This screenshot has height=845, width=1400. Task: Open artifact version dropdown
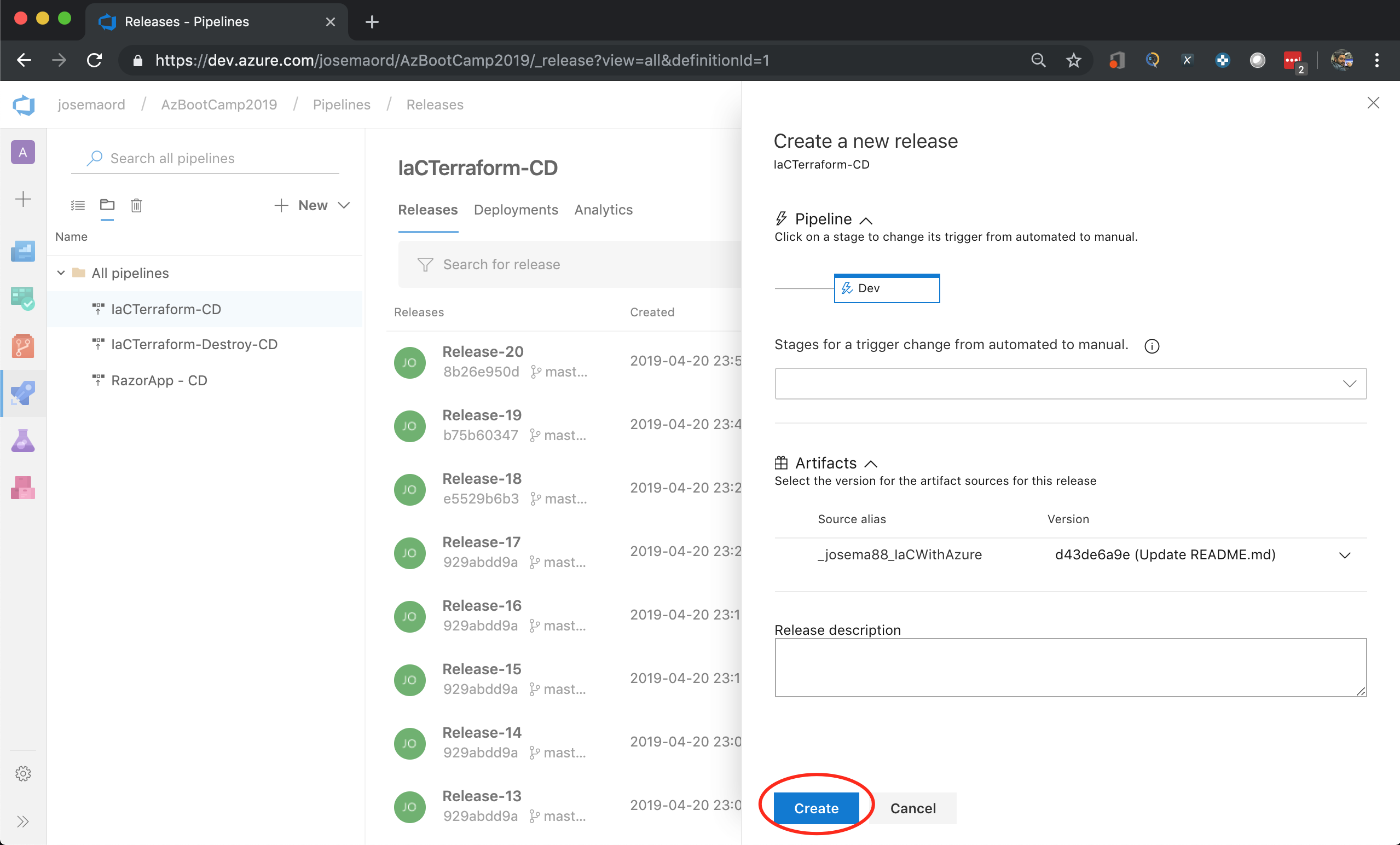click(x=1344, y=555)
